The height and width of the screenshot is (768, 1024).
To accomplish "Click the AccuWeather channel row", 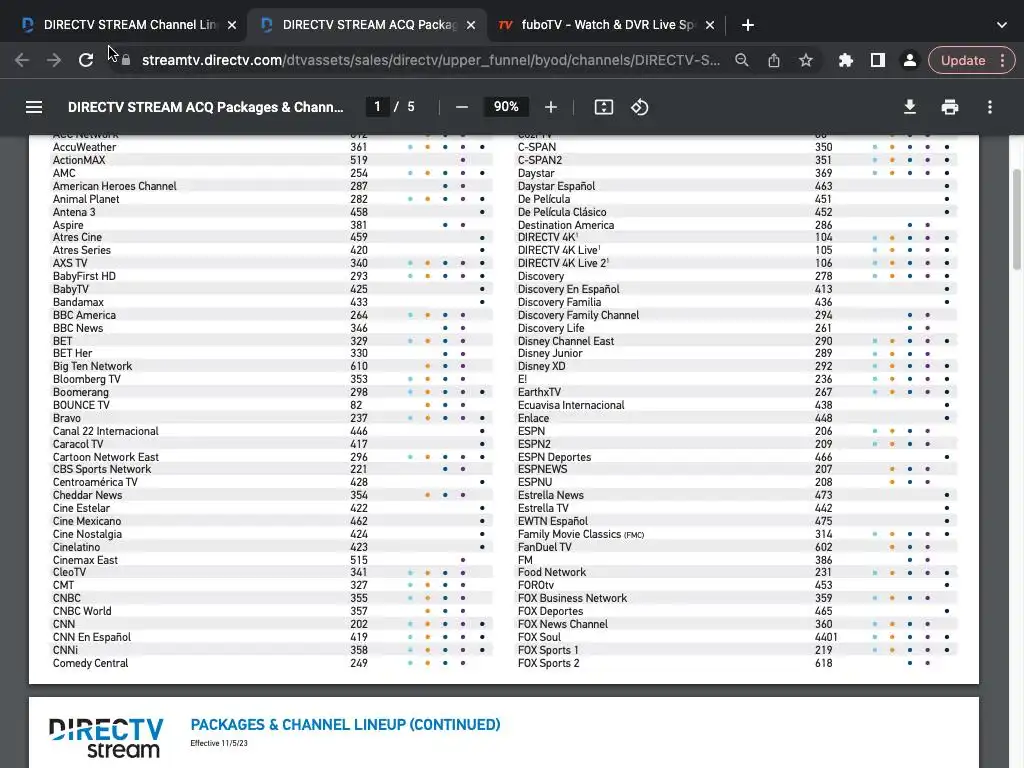I will [273, 147].
